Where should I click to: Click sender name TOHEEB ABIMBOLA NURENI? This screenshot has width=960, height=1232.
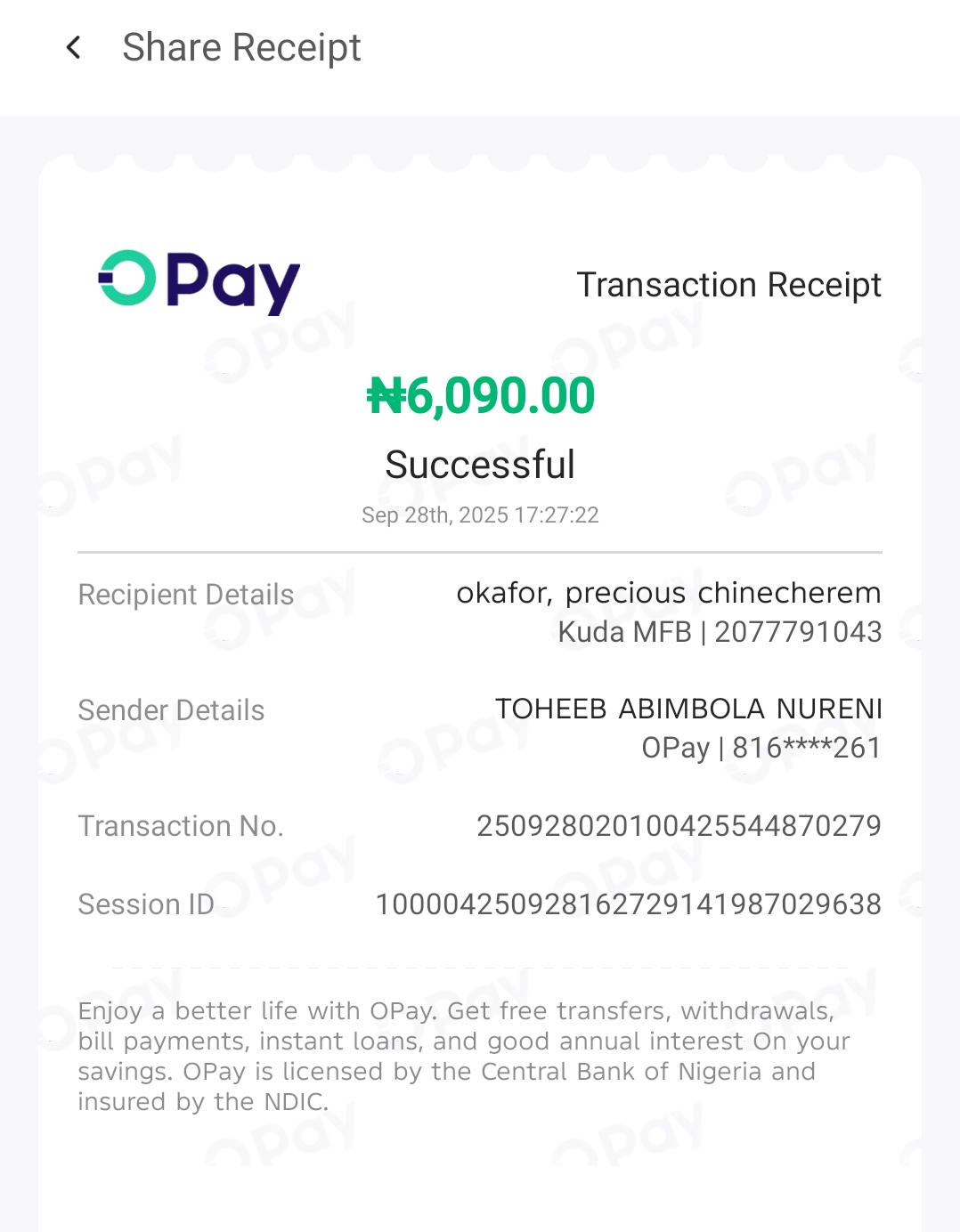pyautogui.click(x=688, y=709)
